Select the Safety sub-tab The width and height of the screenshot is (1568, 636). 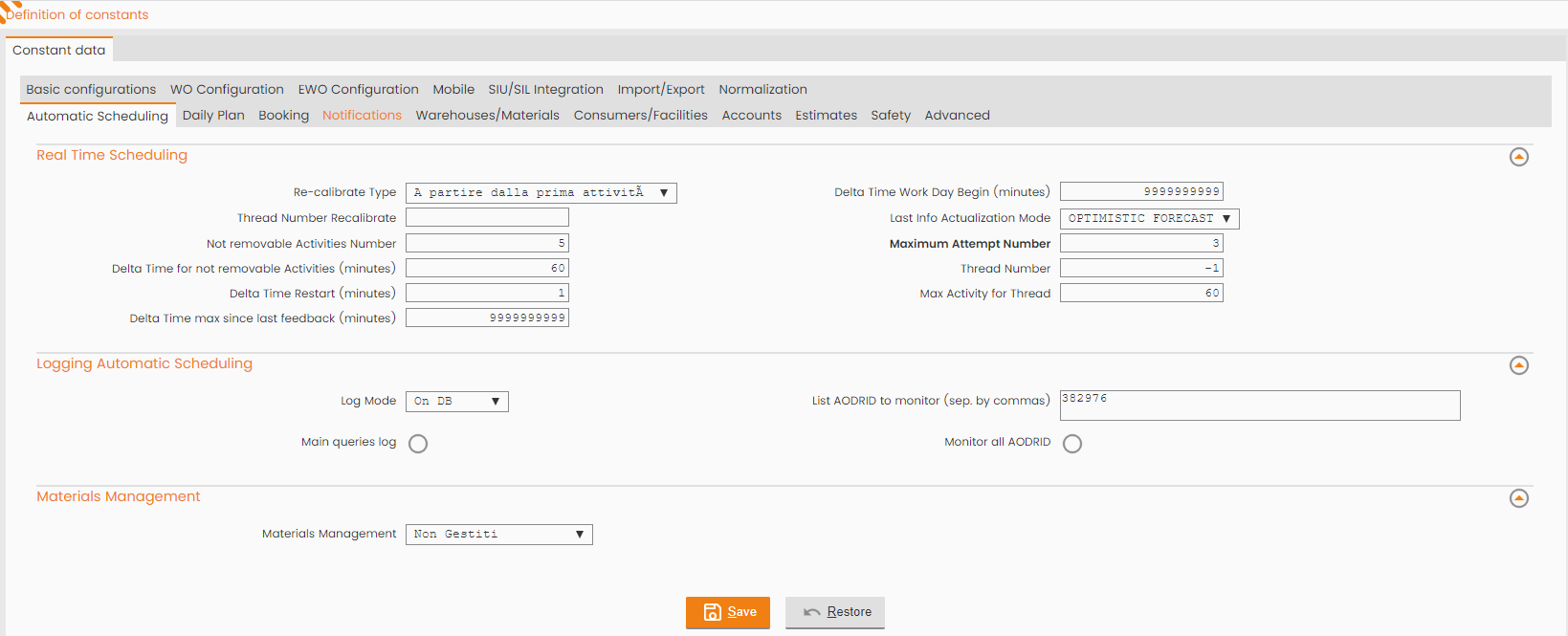click(891, 115)
